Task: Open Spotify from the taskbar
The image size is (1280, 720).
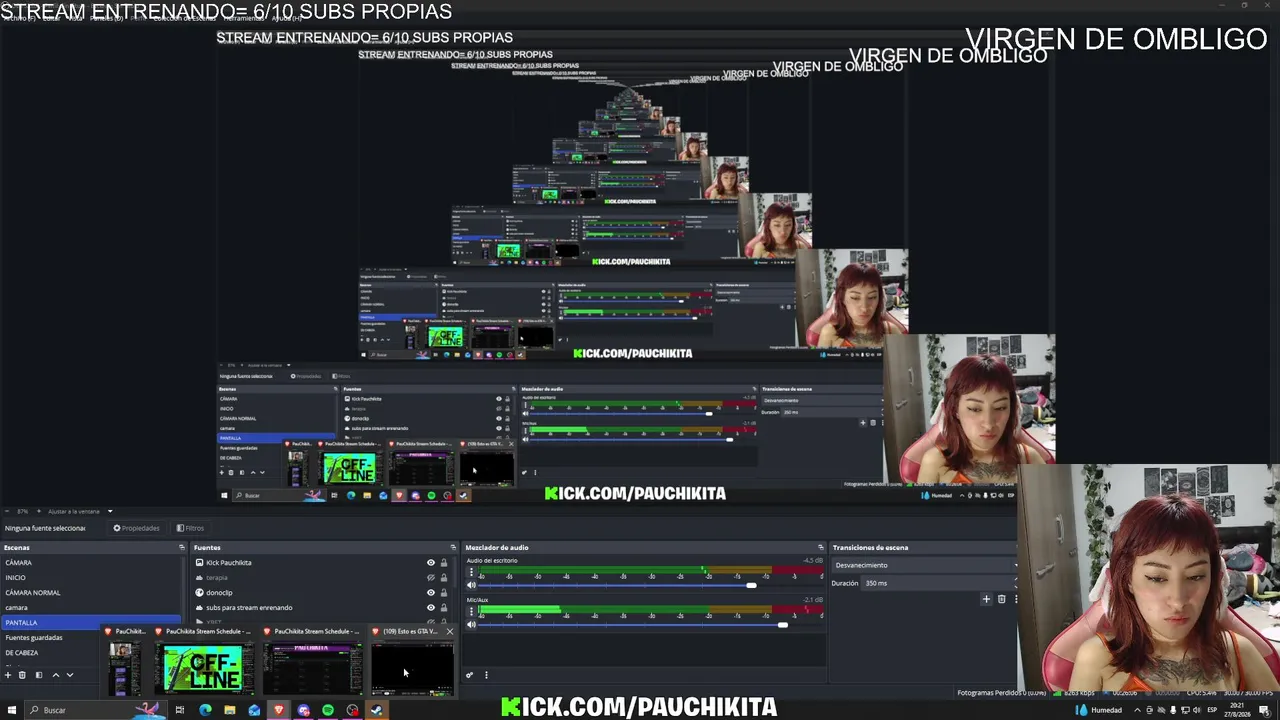Action: point(327,710)
